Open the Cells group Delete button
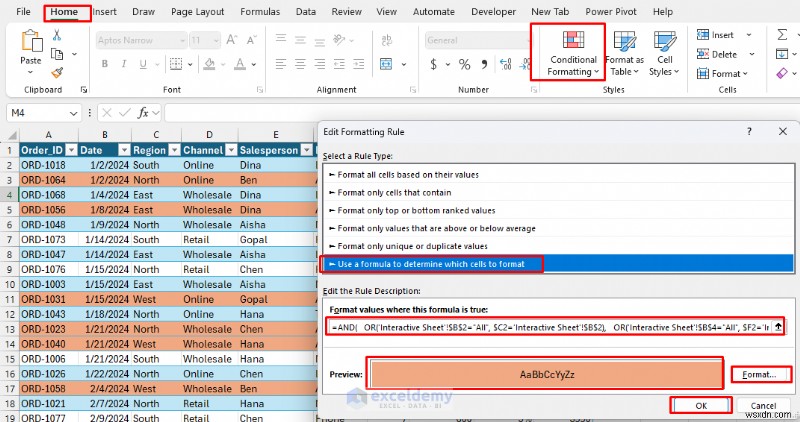This screenshot has height=422, width=800. click(725, 54)
